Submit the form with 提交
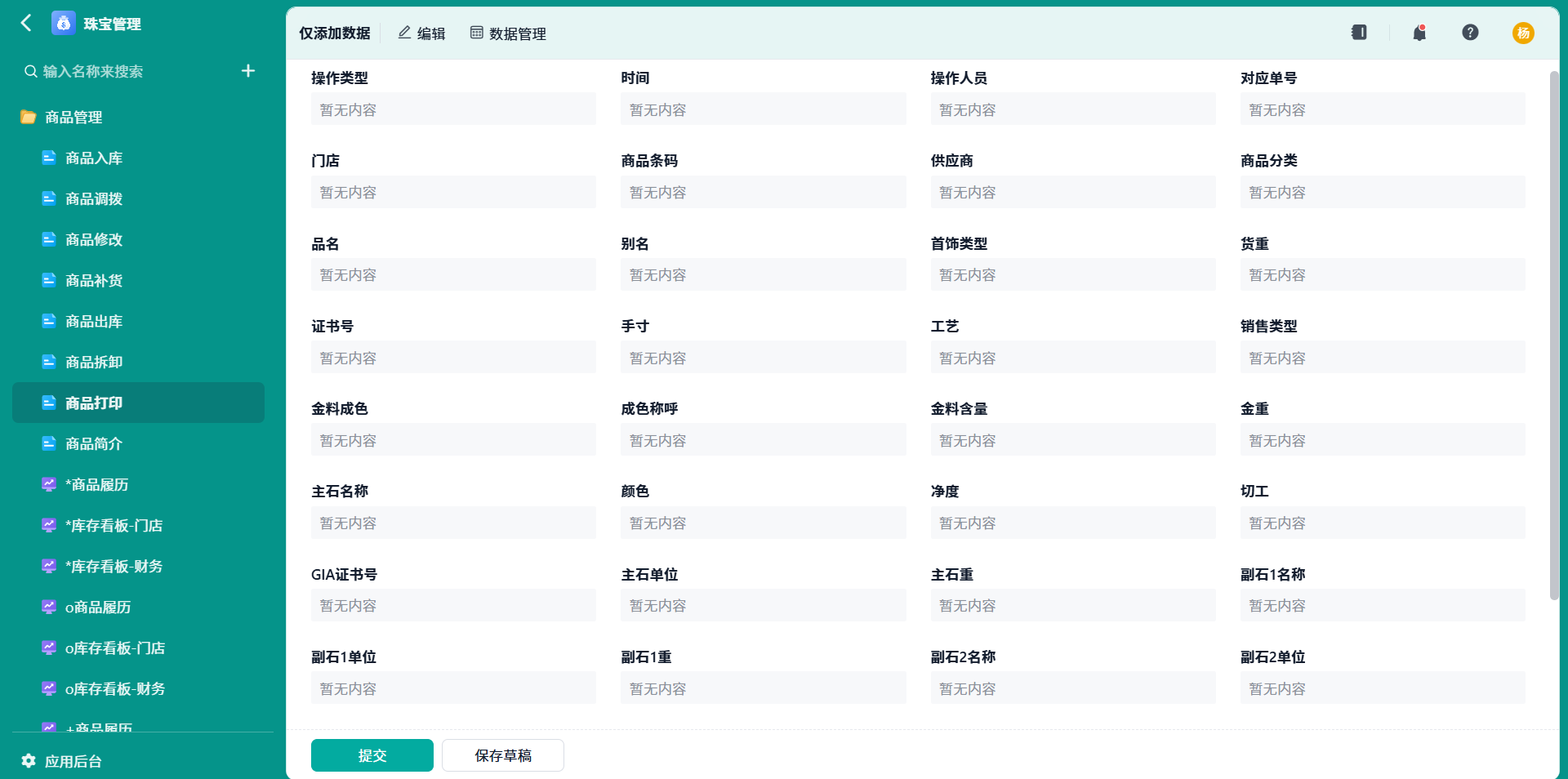 (372, 755)
